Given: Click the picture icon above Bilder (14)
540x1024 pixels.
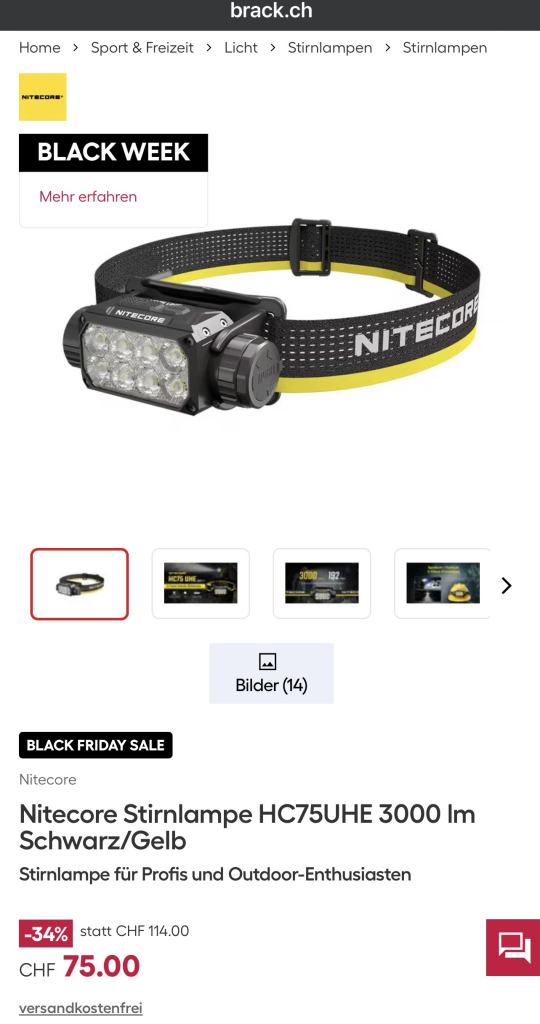Looking at the screenshot, I should (268, 661).
